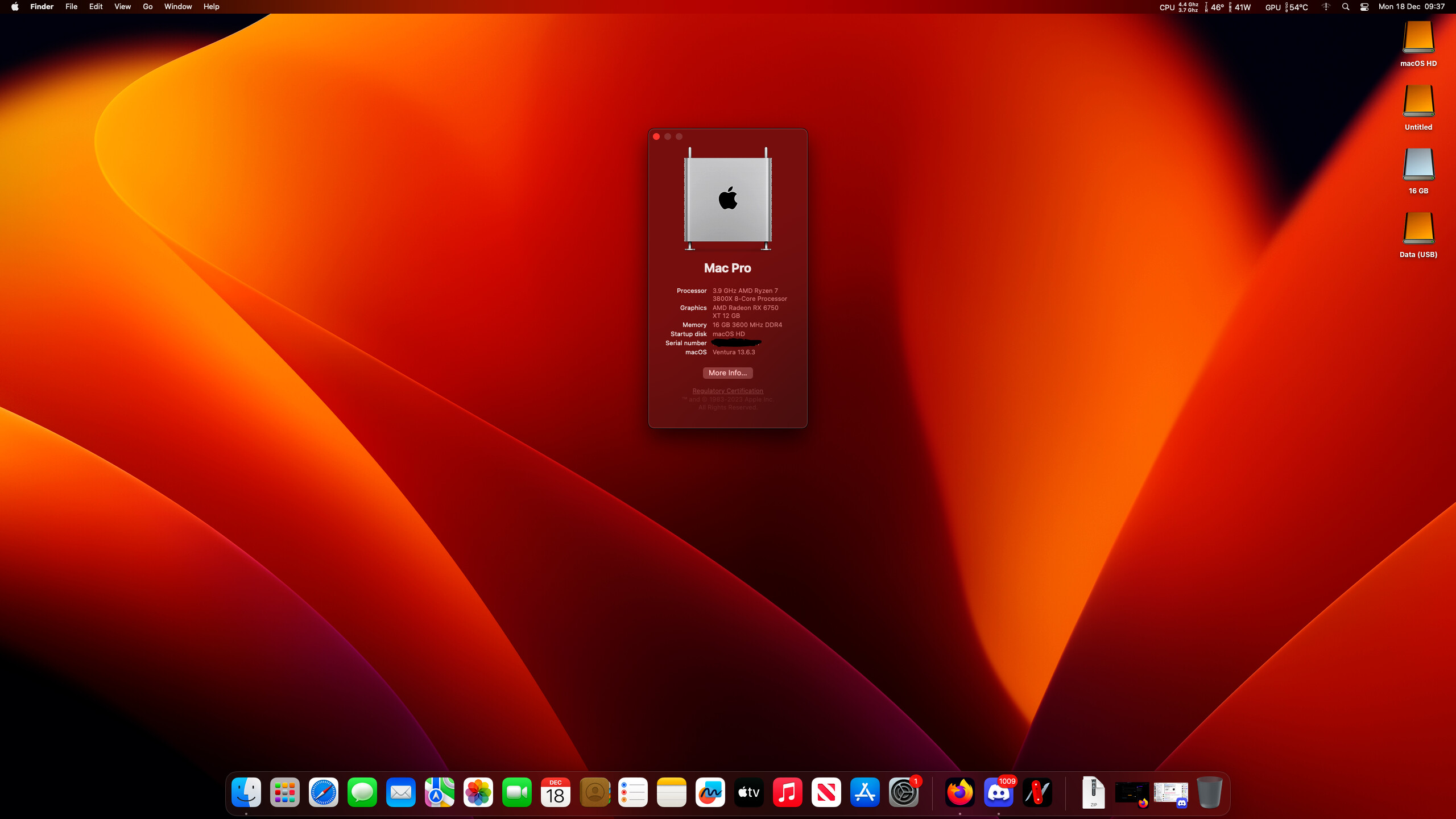Click the macOS HD startup disk value
The image size is (1456, 819).
[729, 334]
